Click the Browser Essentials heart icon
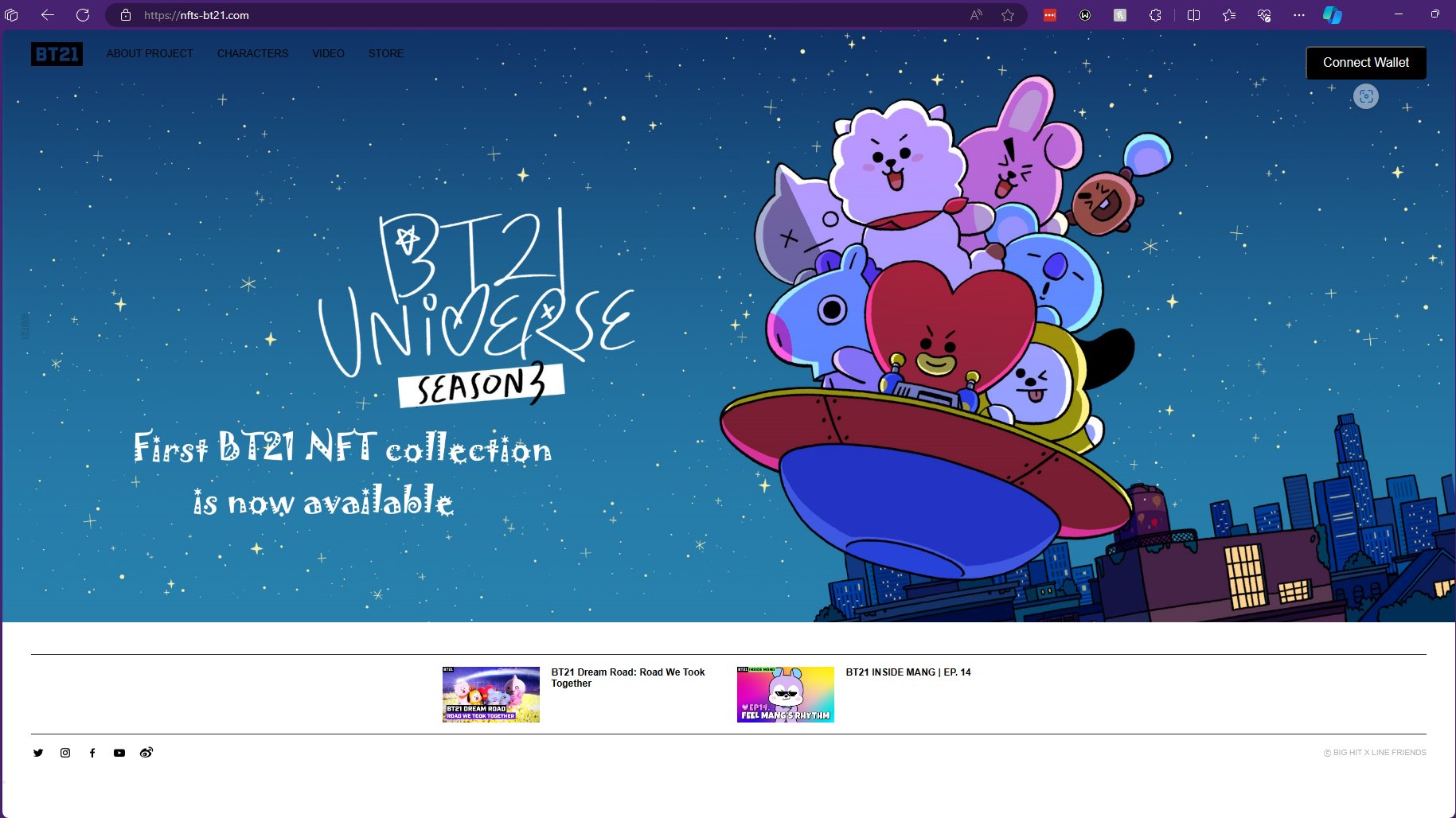This screenshot has height=818, width=1456. pos(1264,15)
